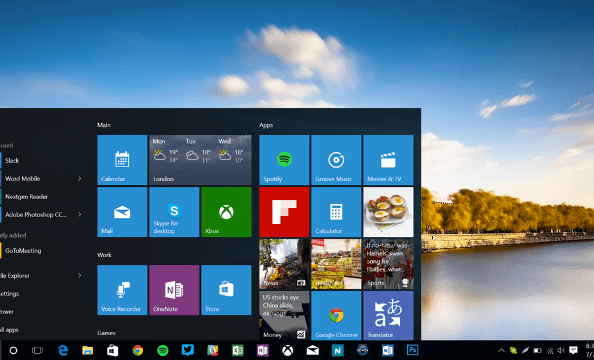Viewport: 594px width, 360px height.
Task: Open Edge browser from taskbar
Action: tap(63, 351)
